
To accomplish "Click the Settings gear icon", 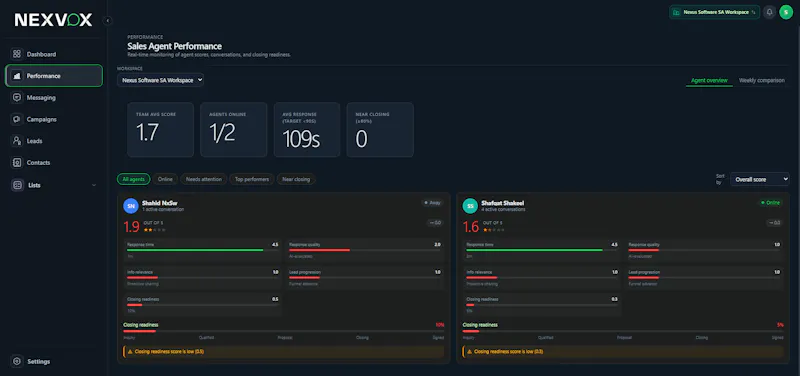I will pos(17,361).
